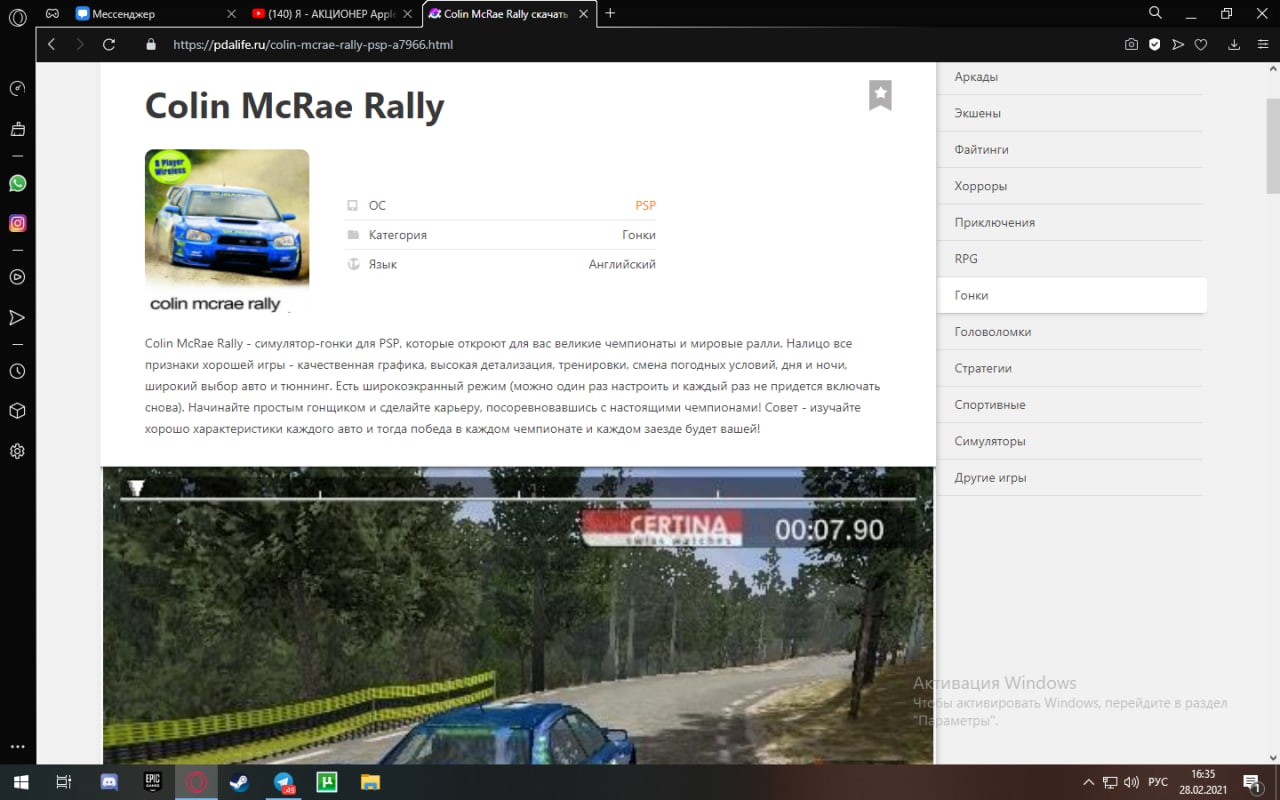Open the Player icon in sidebar
This screenshot has height=800, width=1280.
[17, 277]
